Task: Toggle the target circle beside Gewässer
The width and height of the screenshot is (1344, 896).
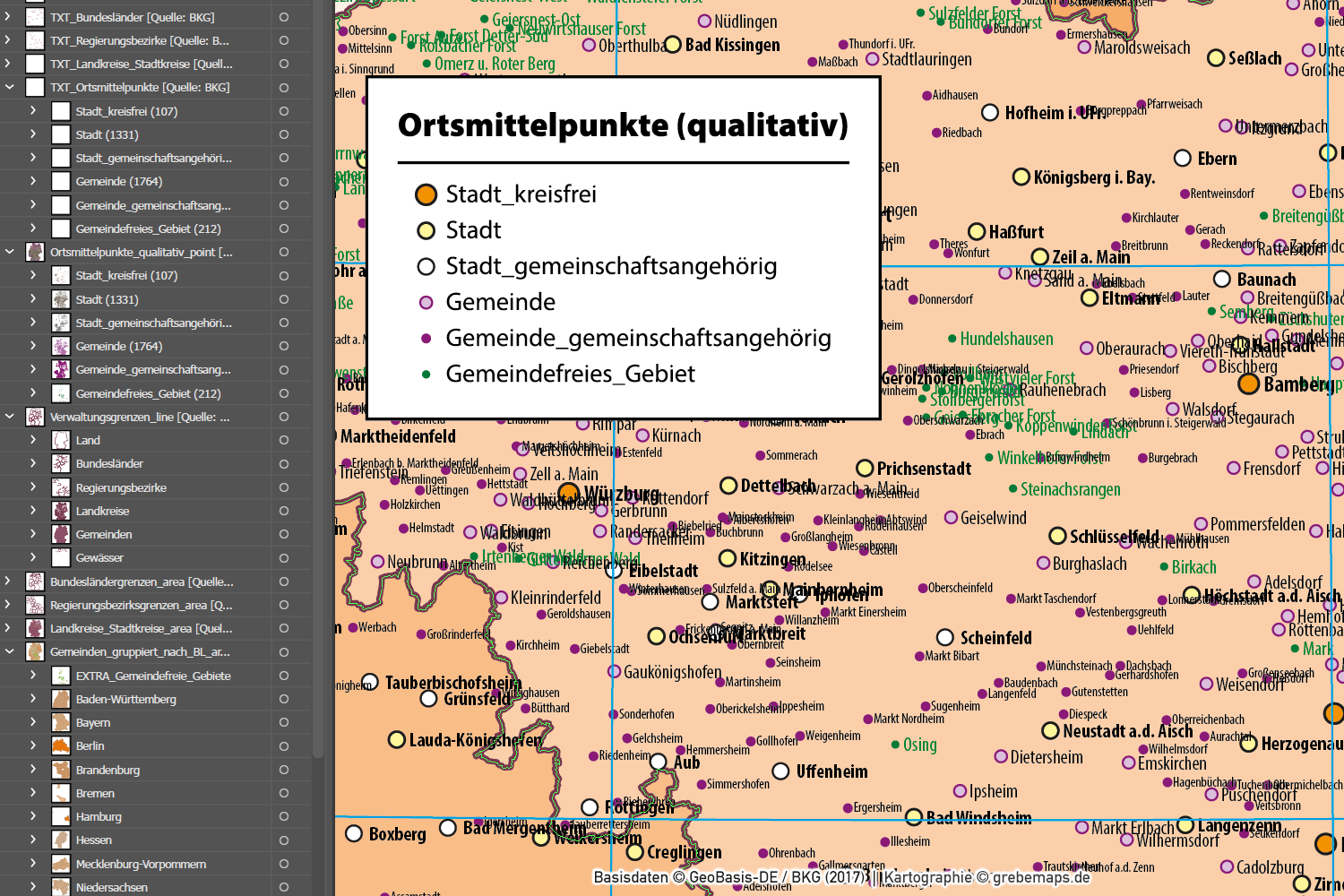Action: [283, 557]
